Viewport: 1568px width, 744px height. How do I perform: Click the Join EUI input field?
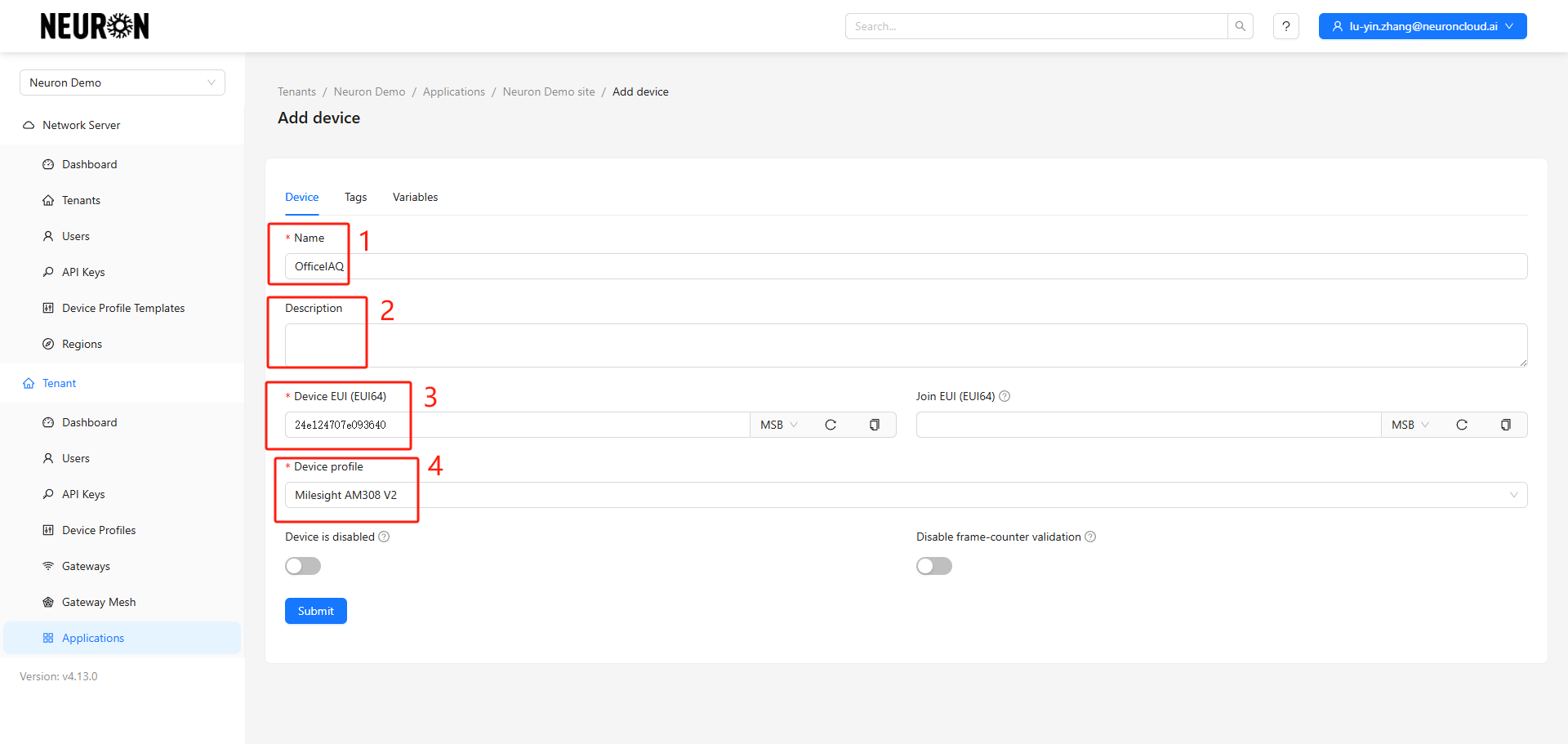pyautogui.click(x=1149, y=425)
